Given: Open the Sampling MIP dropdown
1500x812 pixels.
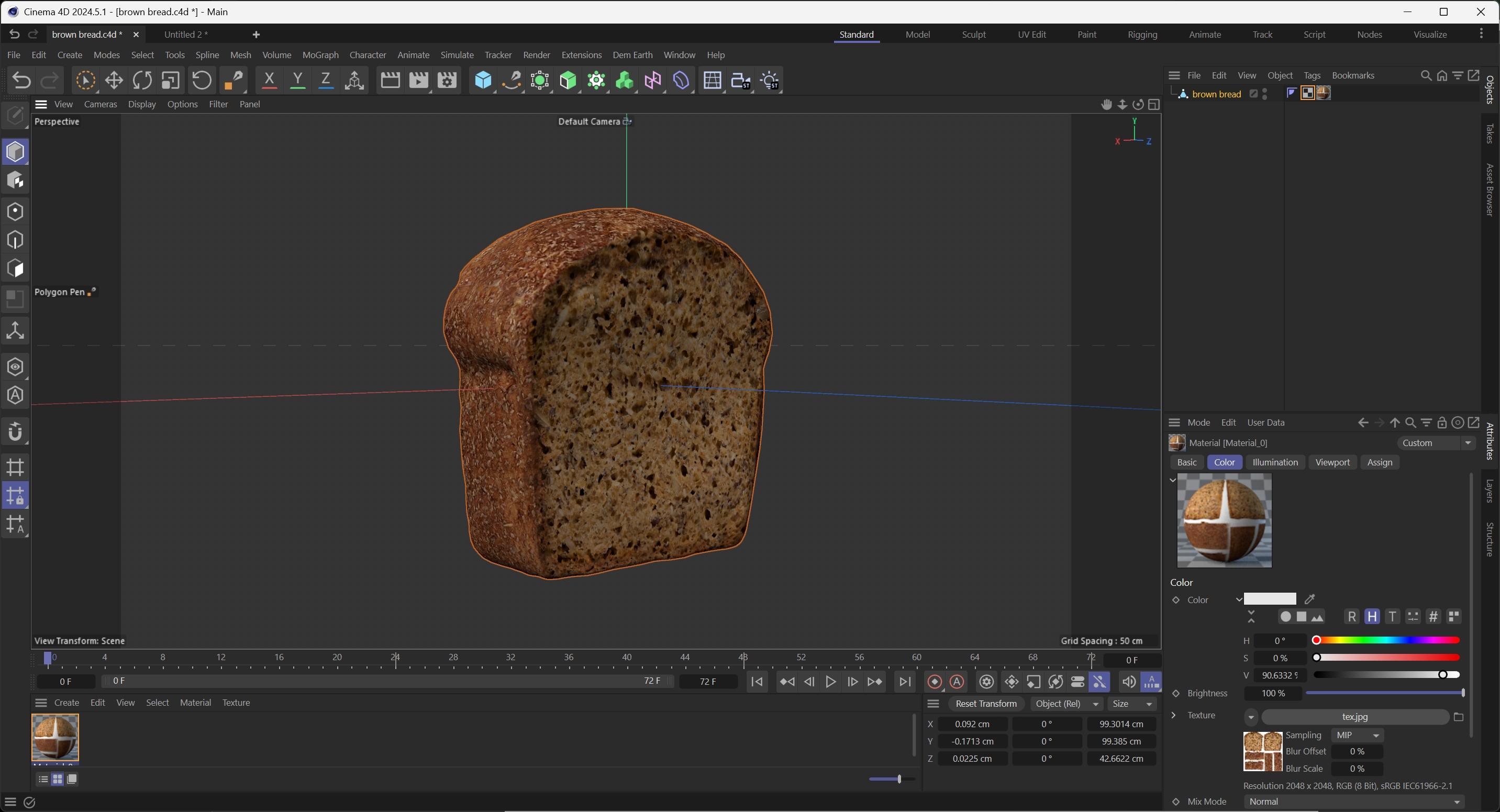Looking at the screenshot, I should click(1358, 735).
